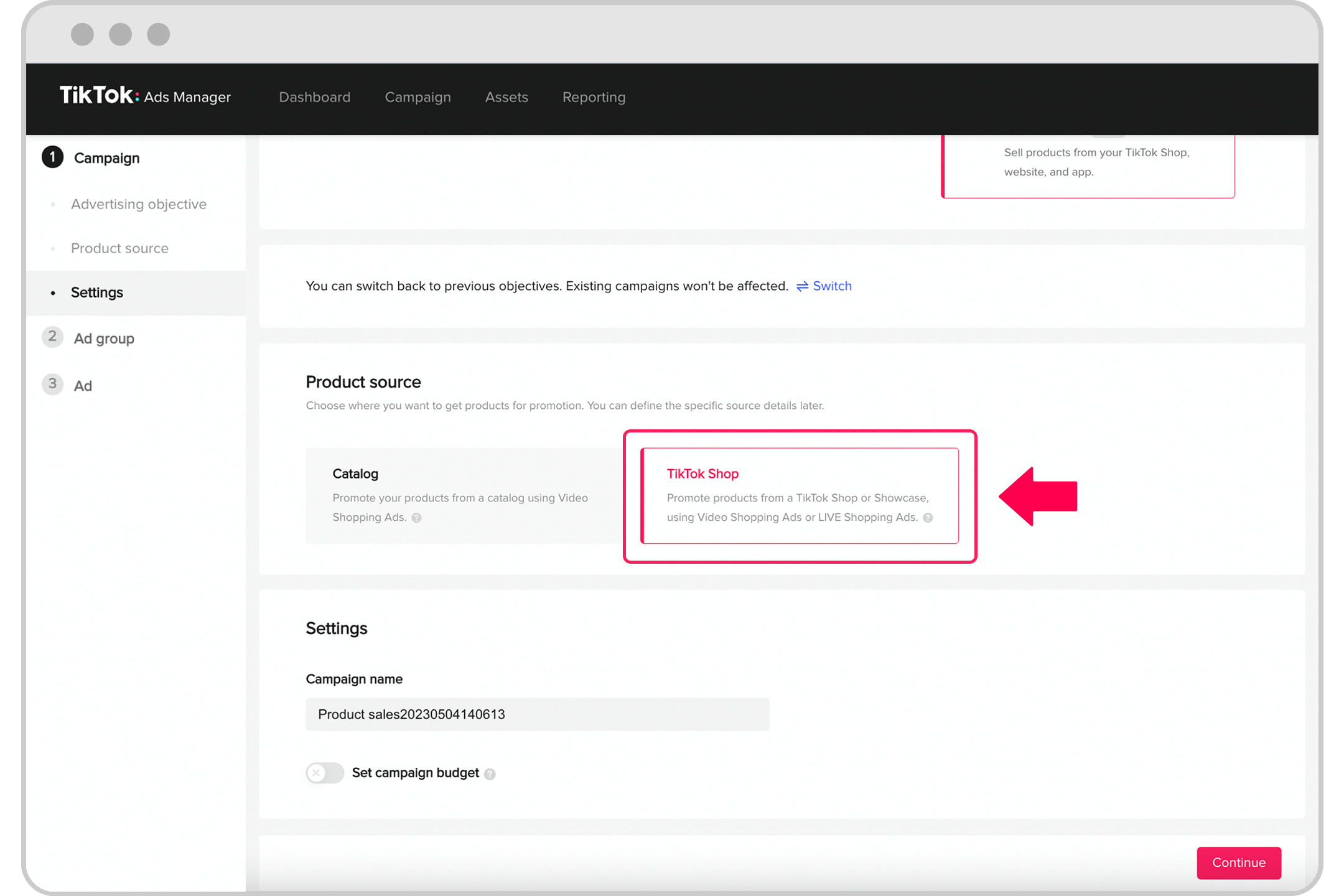Click the step 3 number circle icon
Viewport: 1344px width, 896px height.
[x=52, y=385]
